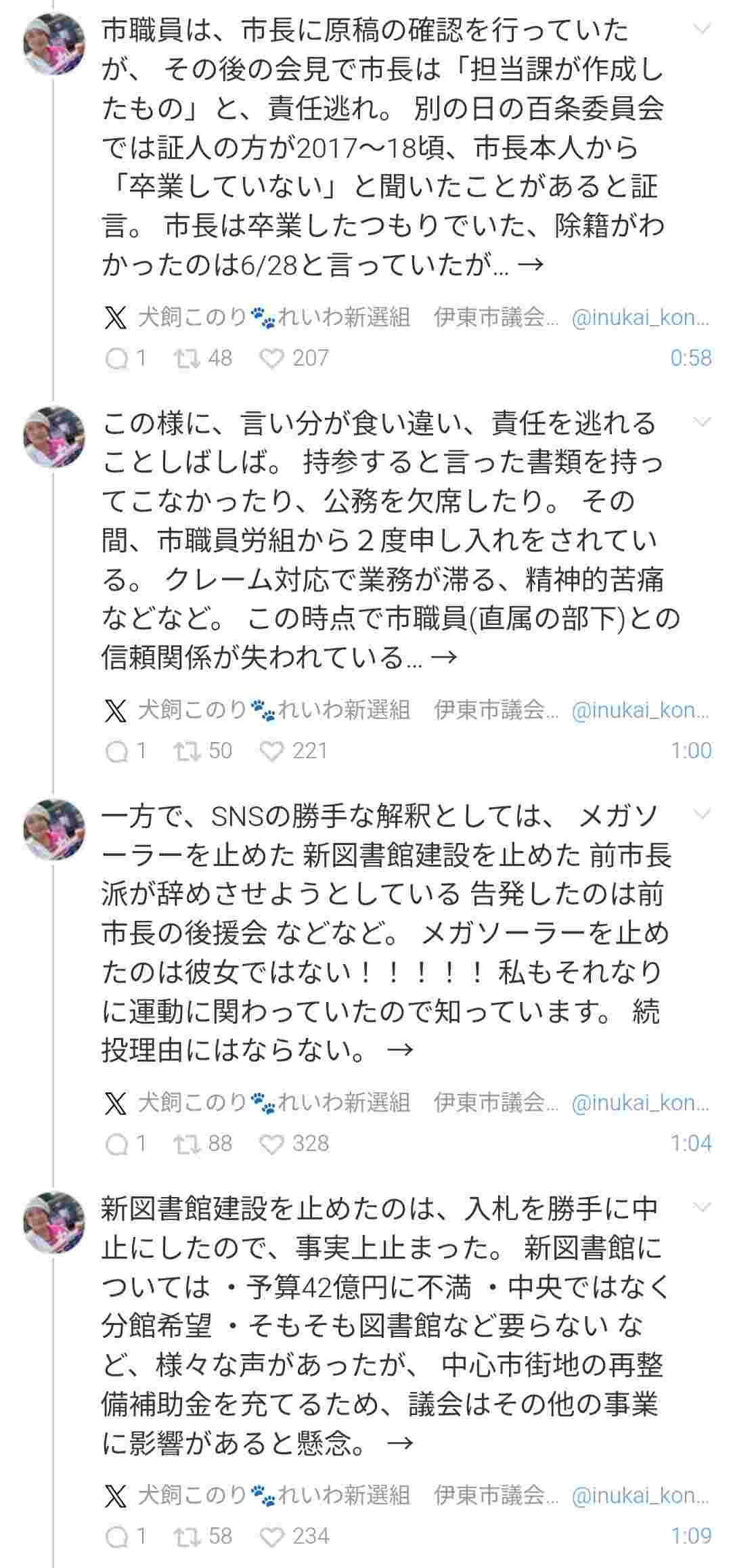The image size is (731, 1568).
Task: Like the post with 221 likes
Action: click(x=272, y=752)
